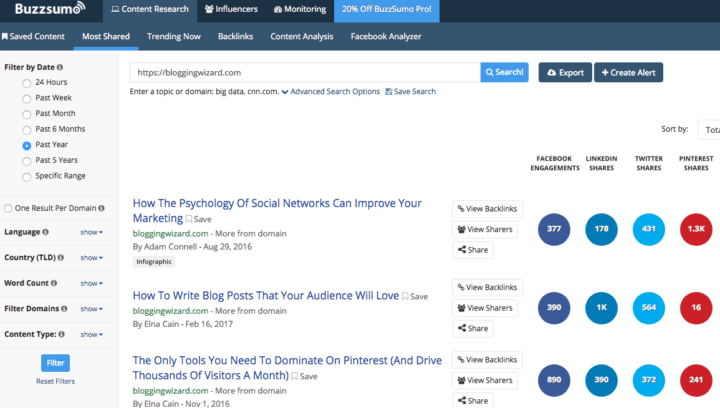Open How To Write Blog Posts article

click(265, 296)
